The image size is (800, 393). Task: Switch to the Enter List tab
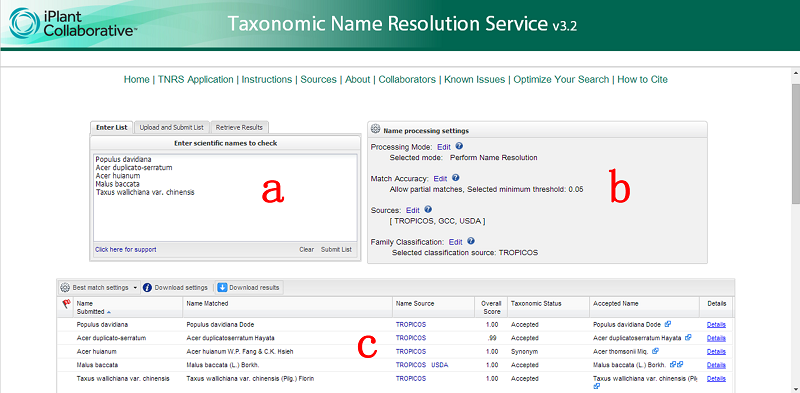pyautogui.click(x=112, y=128)
